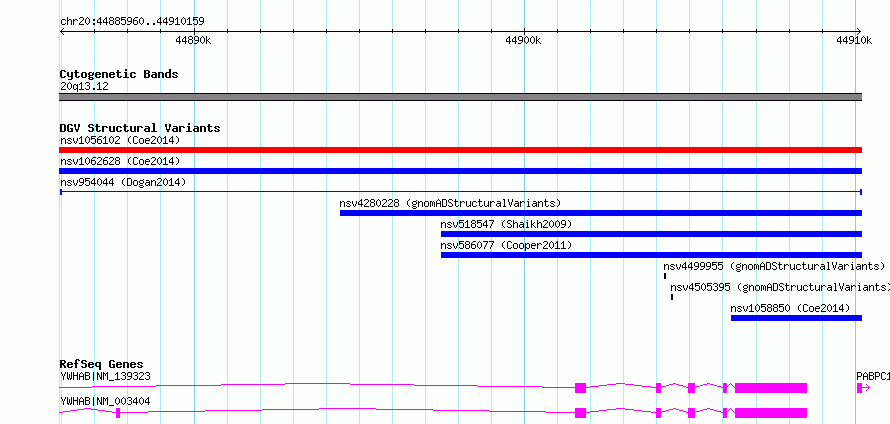This screenshot has width=890, height=424.
Task: Open nsv954044 (Dogan2014) variant label
Action: [123, 182]
